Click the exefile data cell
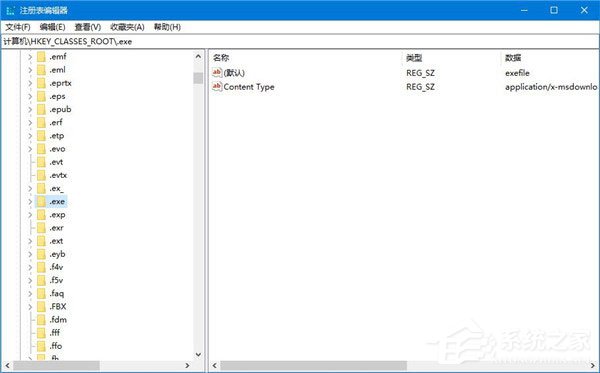 tap(517, 73)
